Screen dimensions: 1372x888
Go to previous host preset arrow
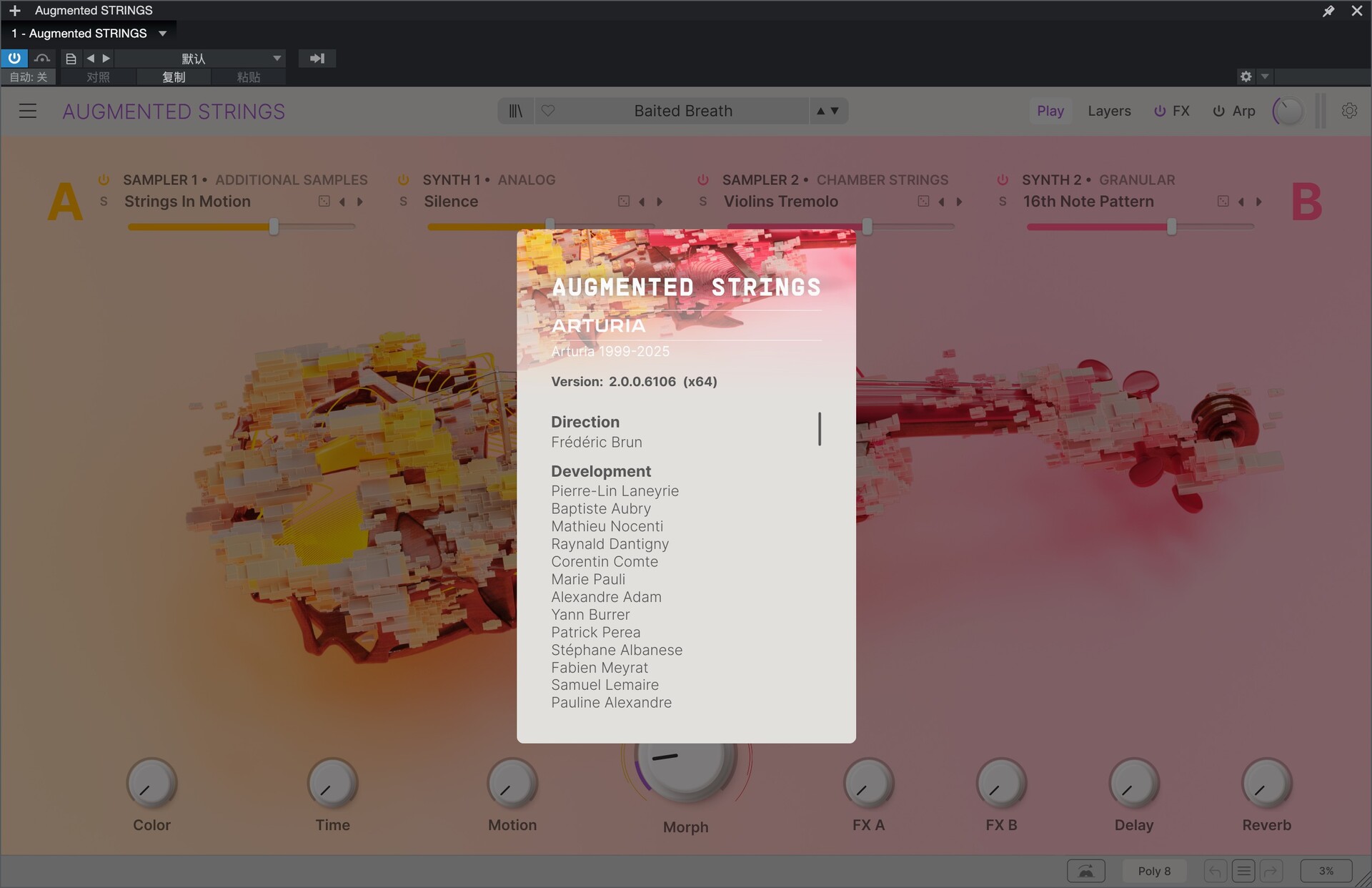click(90, 59)
